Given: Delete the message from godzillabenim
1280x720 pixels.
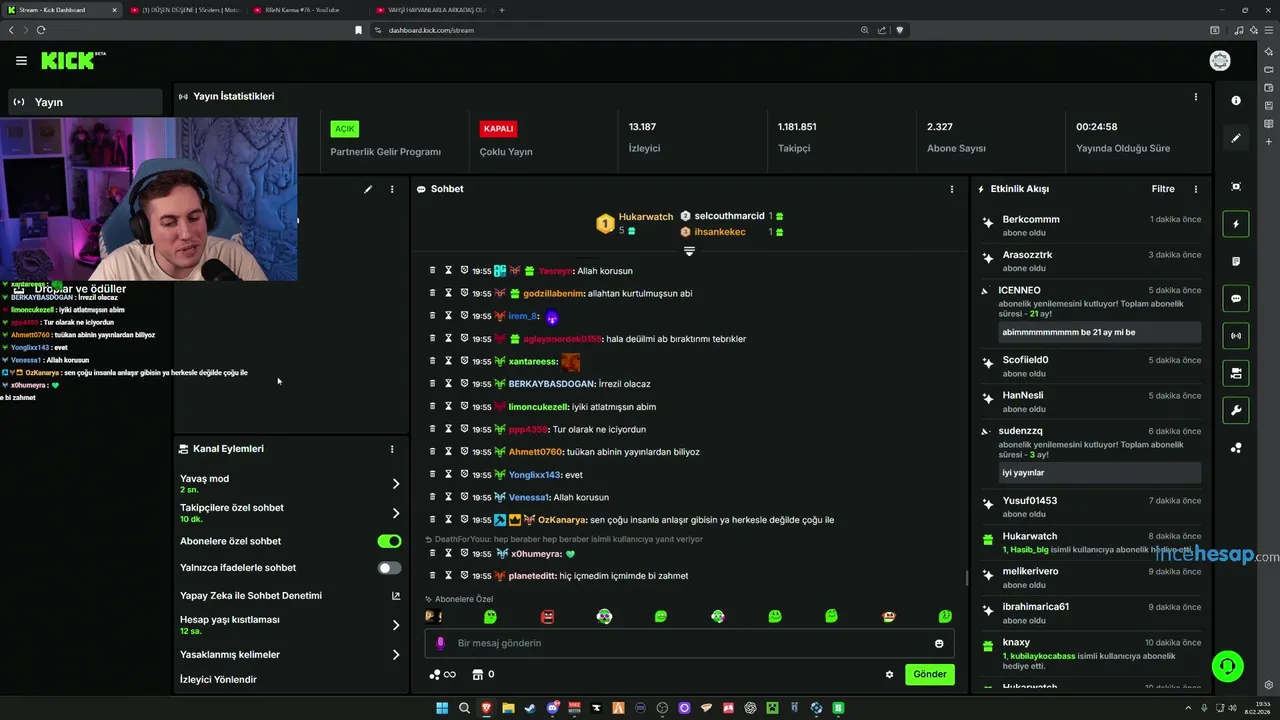Looking at the screenshot, I should 432,293.
